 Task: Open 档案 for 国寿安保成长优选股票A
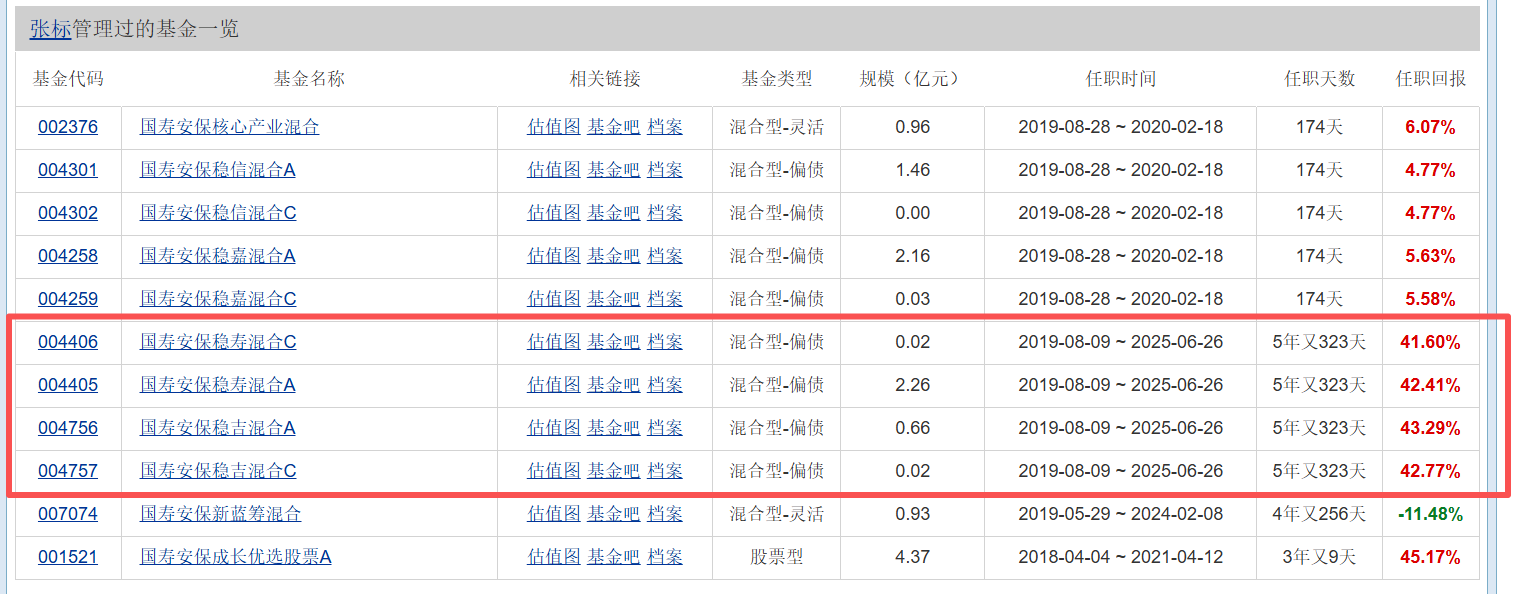(x=665, y=557)
